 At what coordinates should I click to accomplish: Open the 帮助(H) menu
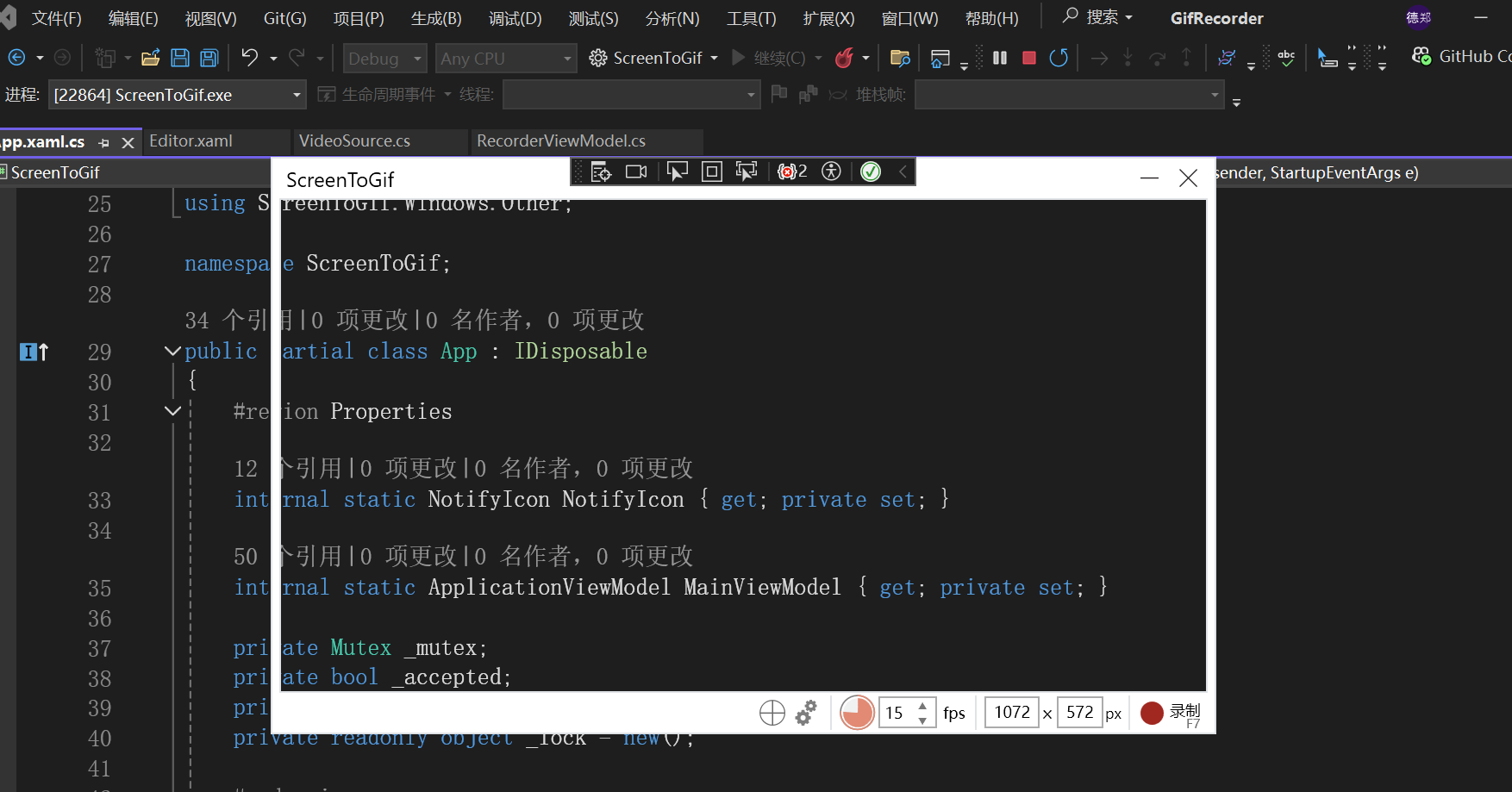(991, 18)
